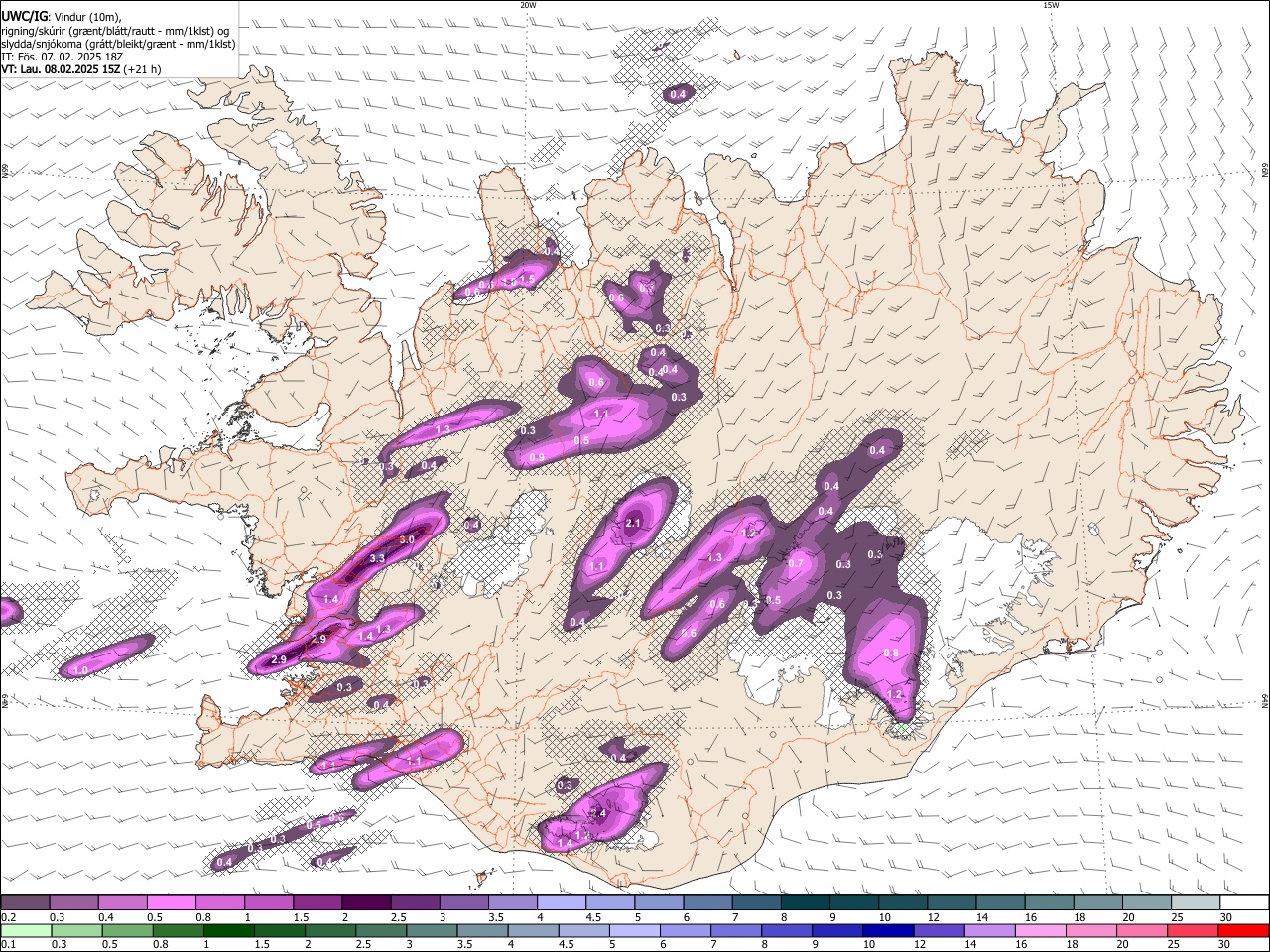This screenshot has height=952, width=1270.
Task: Click the 20W longitude label
Action: [529, 5]
